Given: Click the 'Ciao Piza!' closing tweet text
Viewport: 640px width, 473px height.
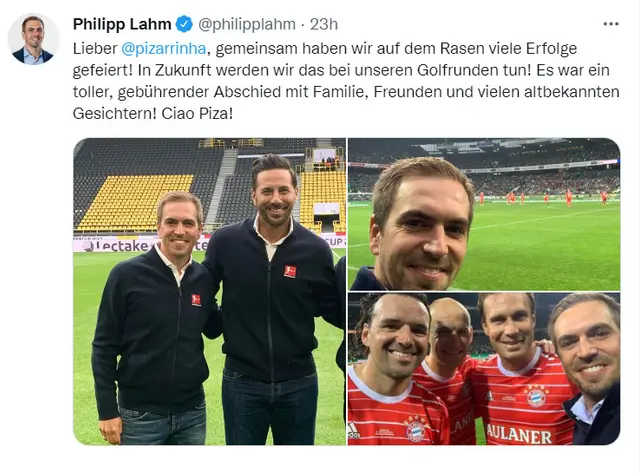Looking at the screenshot, I should (x=197, y=113).
